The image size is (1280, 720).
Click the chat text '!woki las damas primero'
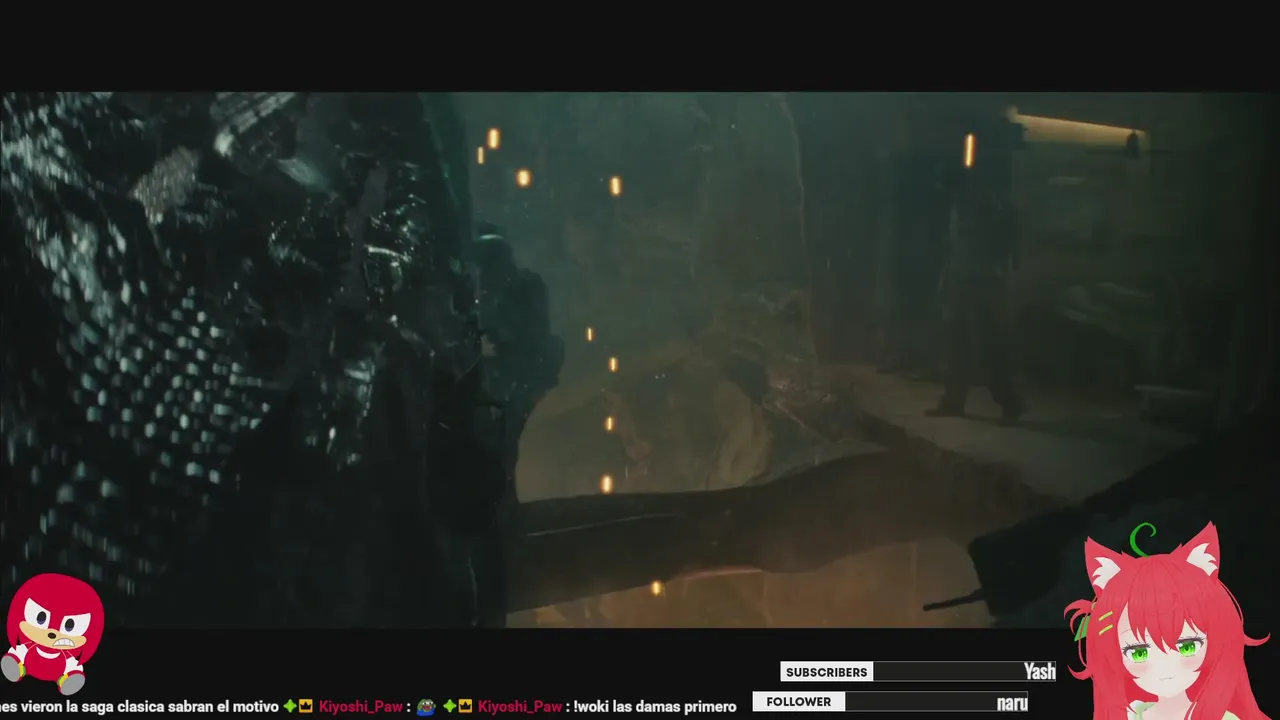[654, 707]
